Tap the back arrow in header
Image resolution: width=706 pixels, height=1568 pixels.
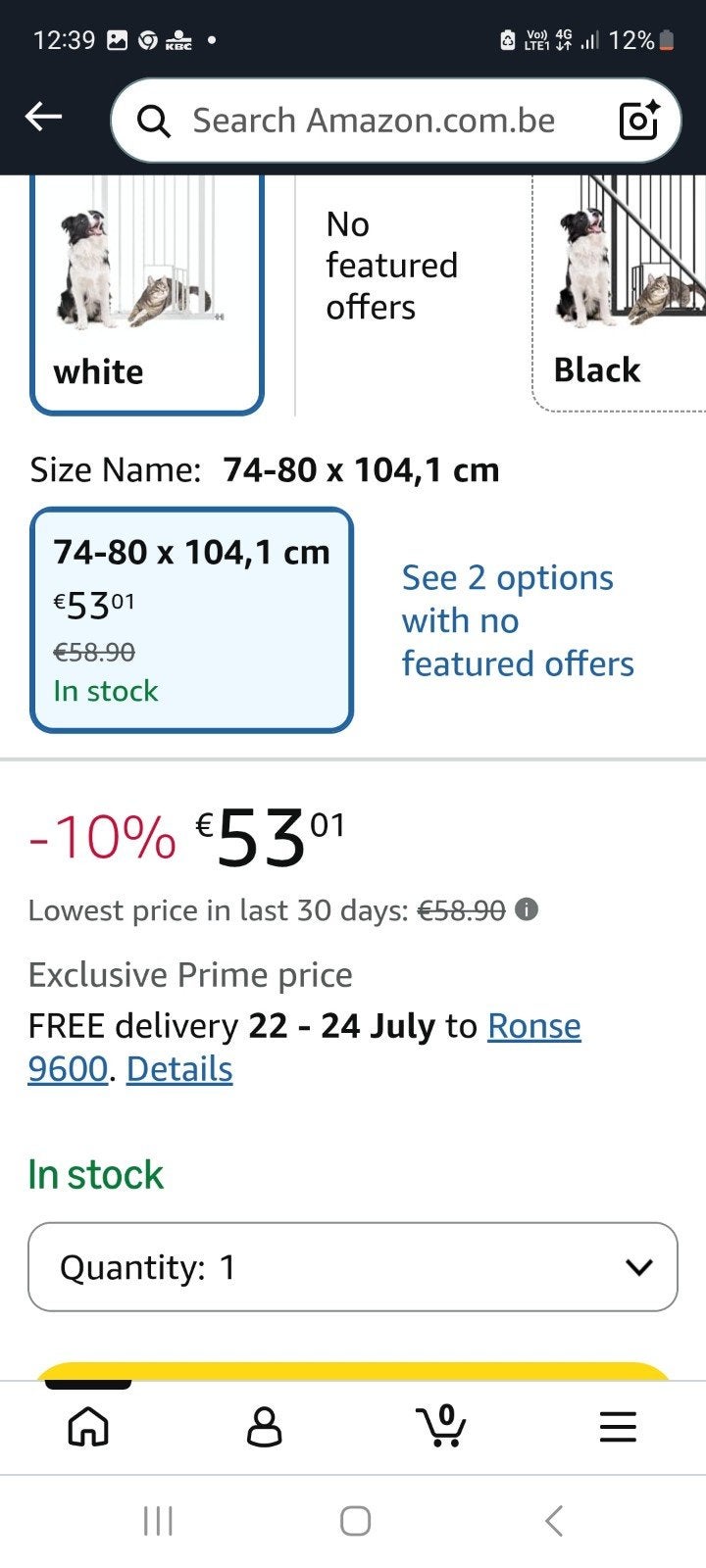(x=43, y=118)
